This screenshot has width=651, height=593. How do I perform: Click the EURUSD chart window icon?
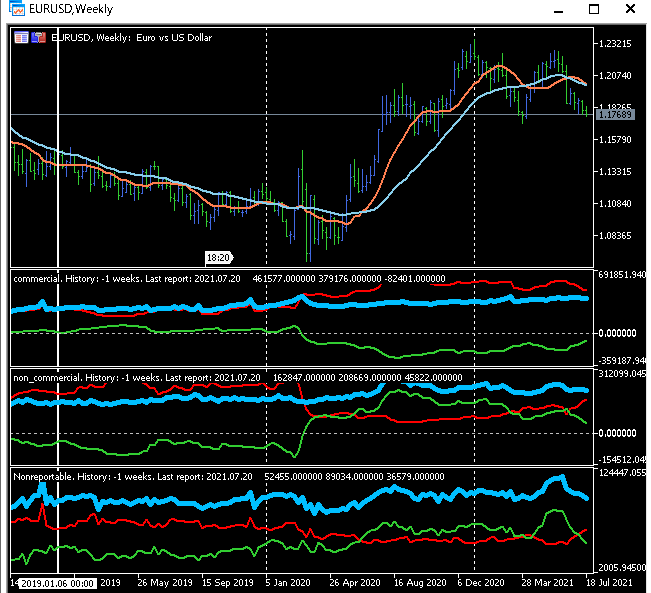[17, 8]
